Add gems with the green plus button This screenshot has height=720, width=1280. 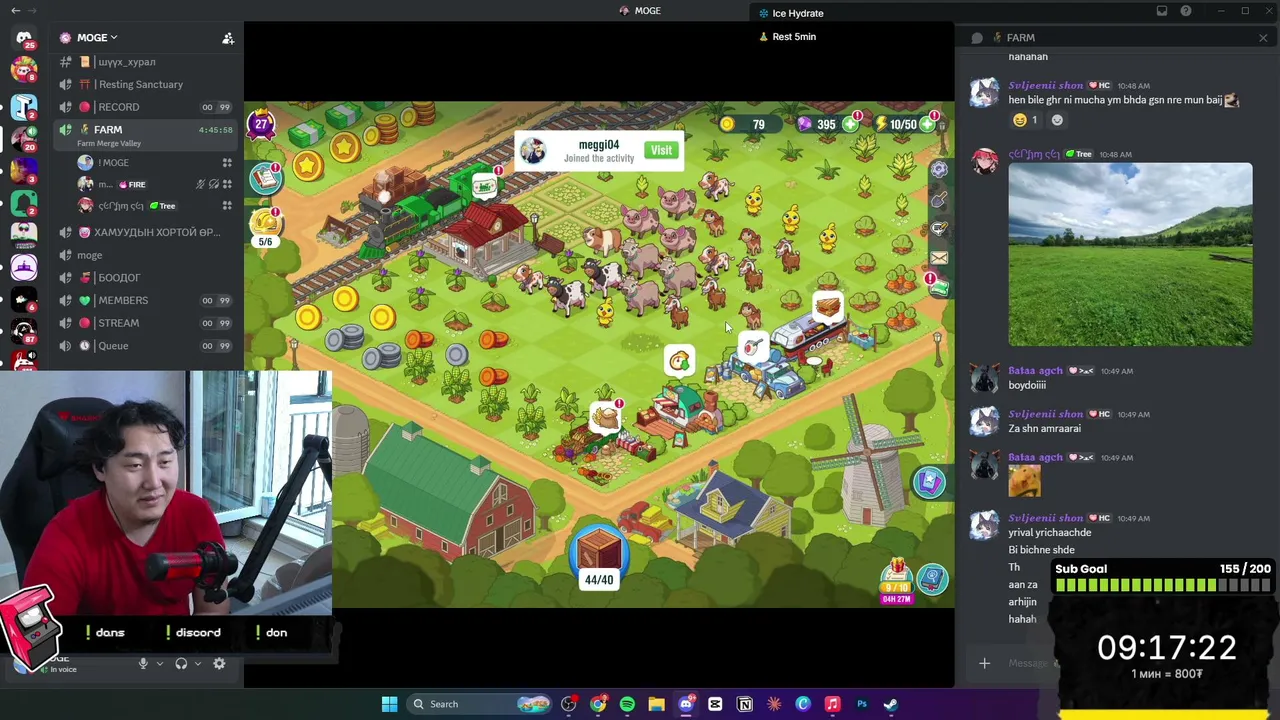(x=850, y=124)
